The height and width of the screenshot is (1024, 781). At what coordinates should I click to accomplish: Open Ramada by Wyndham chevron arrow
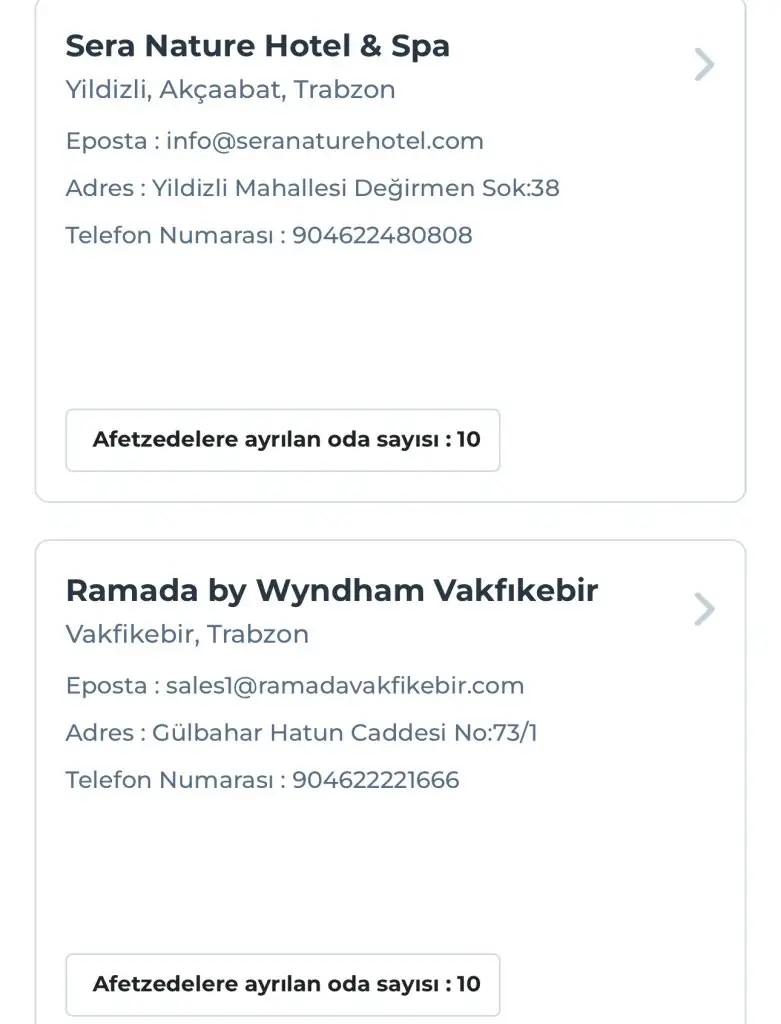pyautogui.click(x=704, y=609)
